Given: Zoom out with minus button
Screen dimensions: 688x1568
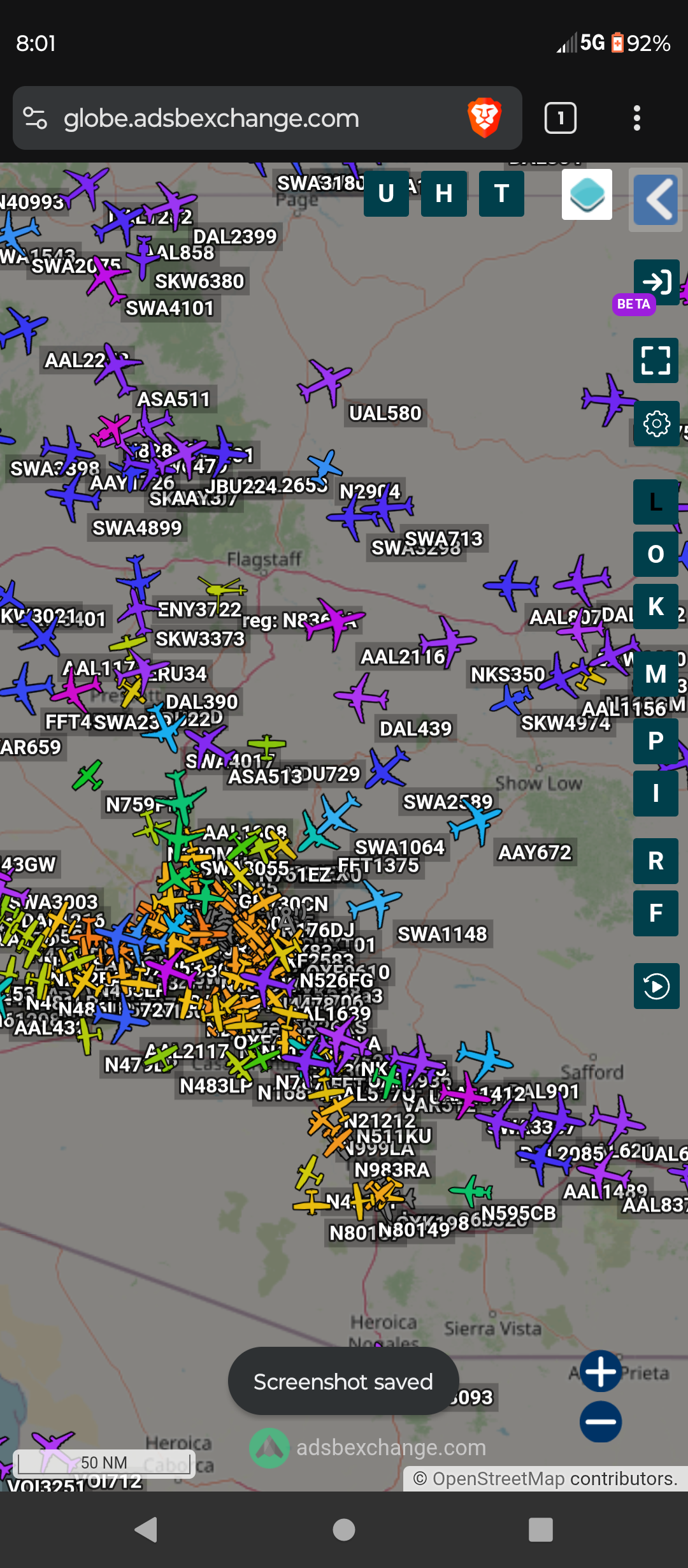Looking at the screenshot, I should pos(601,1421).
